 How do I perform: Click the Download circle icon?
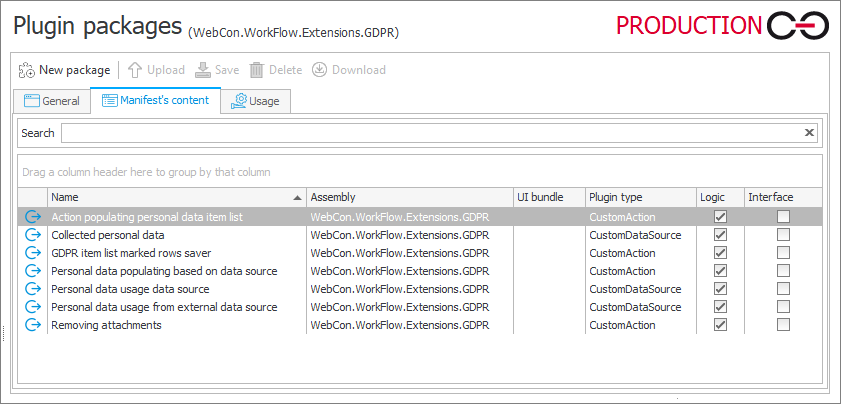tap(320, 70)
